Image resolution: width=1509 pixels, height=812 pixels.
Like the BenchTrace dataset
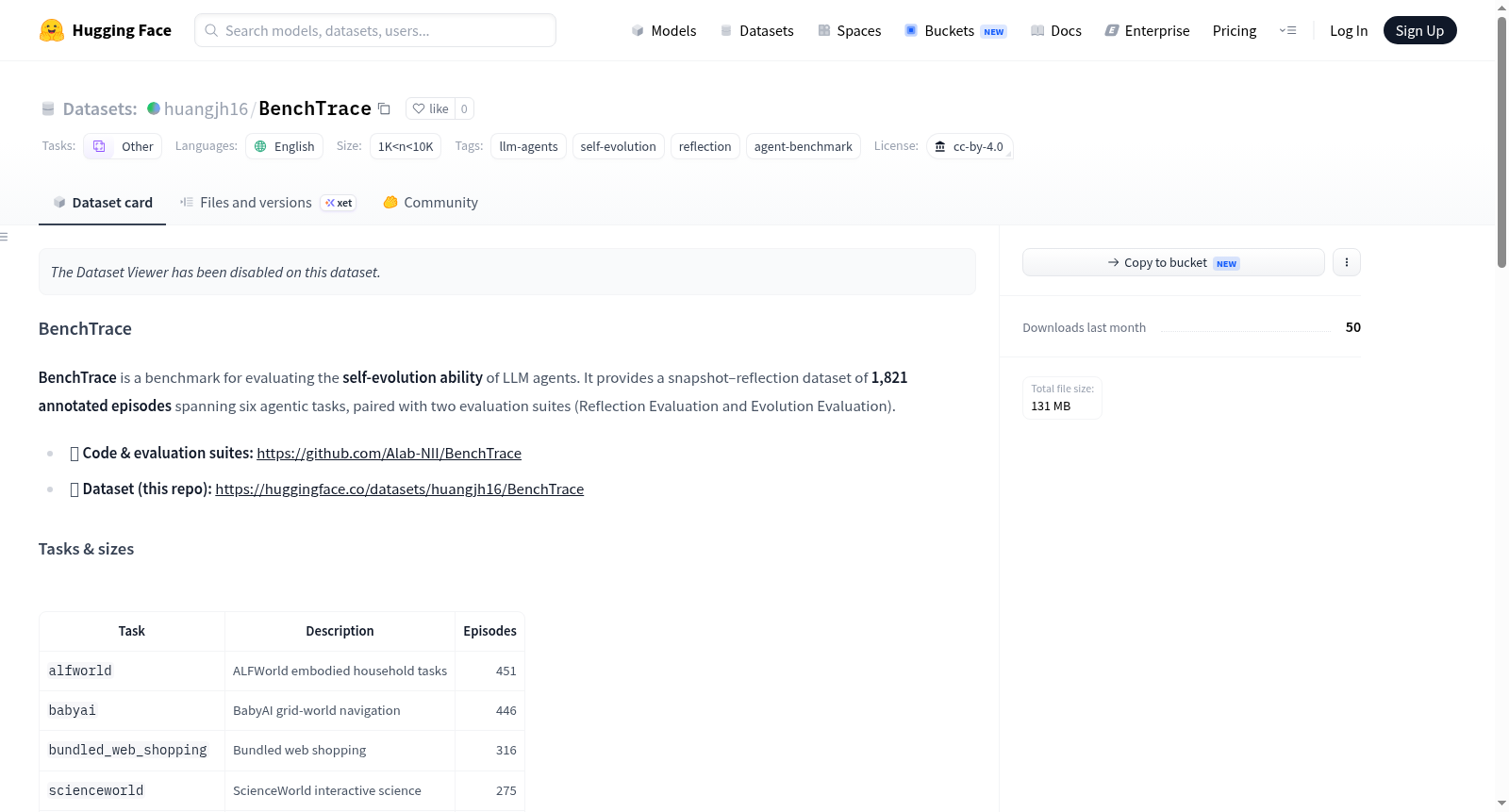[x=430, y=108]
